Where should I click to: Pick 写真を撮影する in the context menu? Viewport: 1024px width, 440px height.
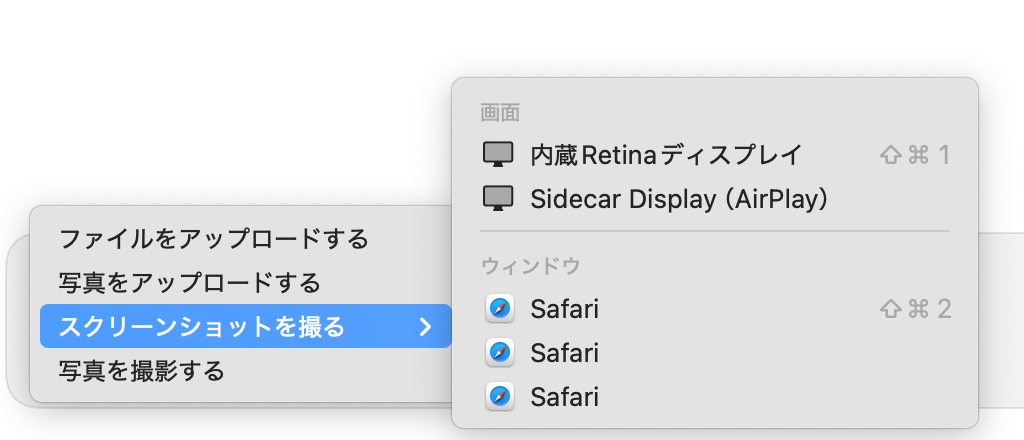[x=141, y=371]
